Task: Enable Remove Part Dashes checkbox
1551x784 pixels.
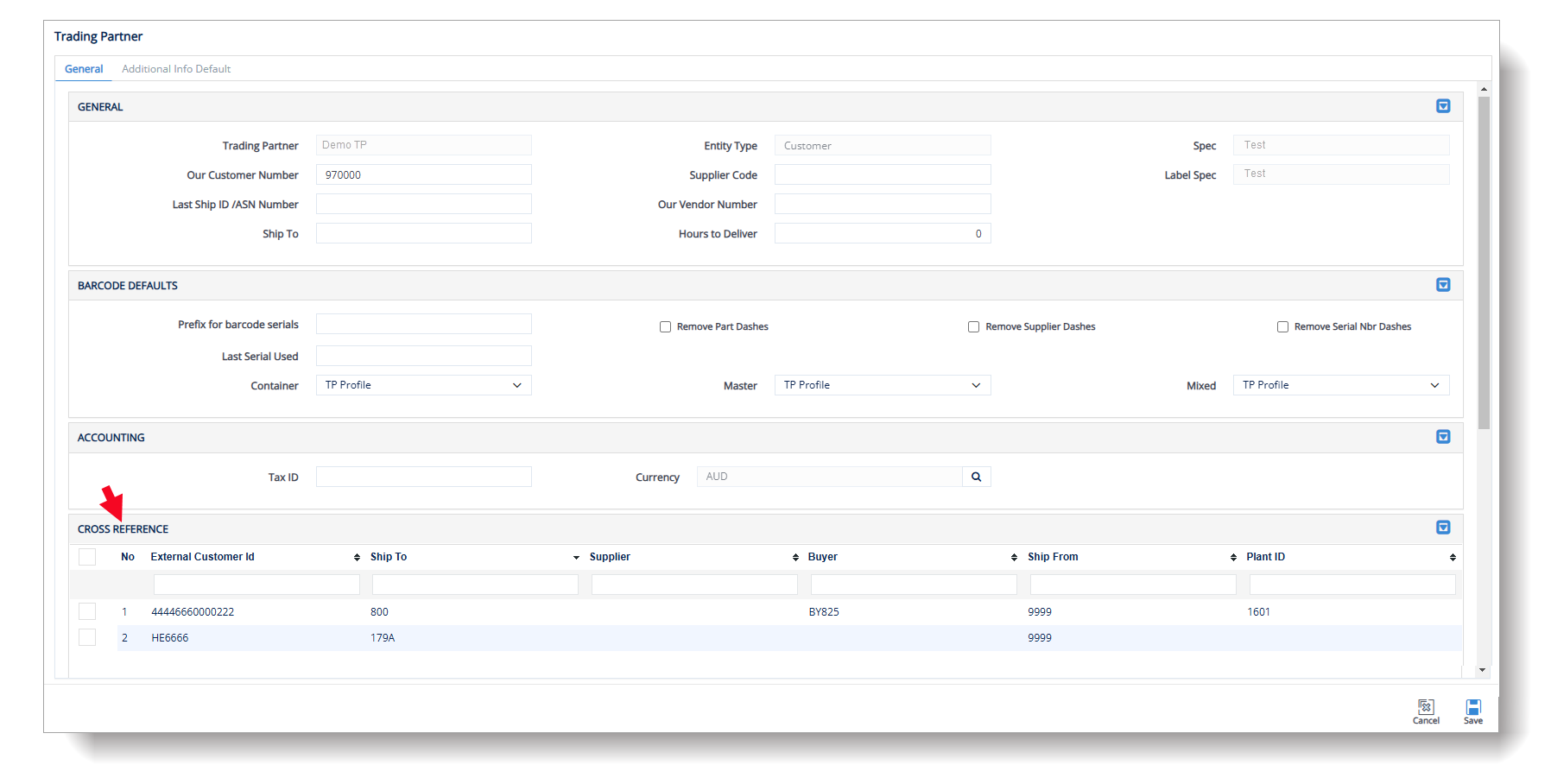Action: [x=665, y=327]
